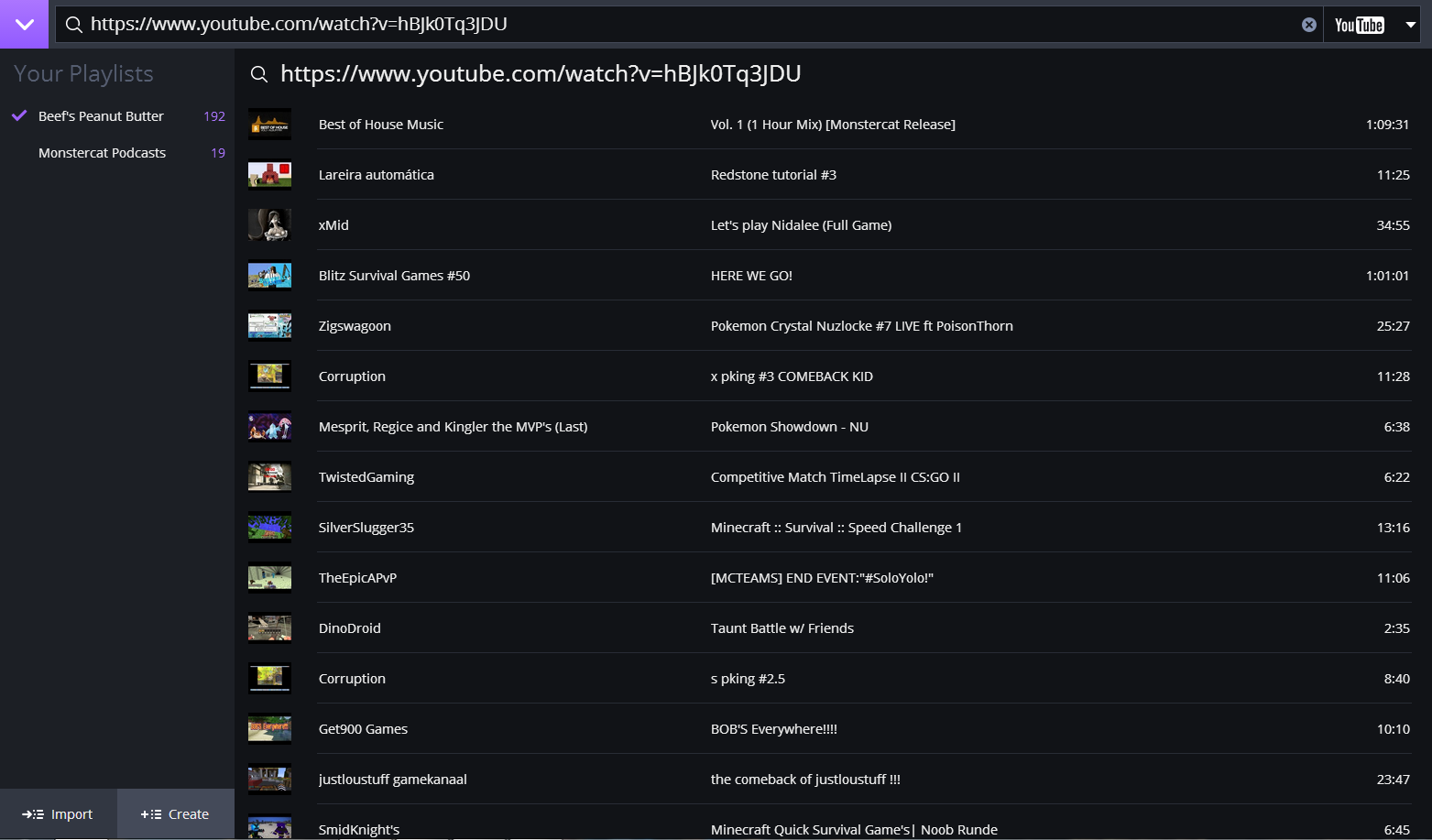Open the Zigswagoon video thumbnail
Image resolution: width=1432 pixels, height=840 pixels.
pos(269,326)
